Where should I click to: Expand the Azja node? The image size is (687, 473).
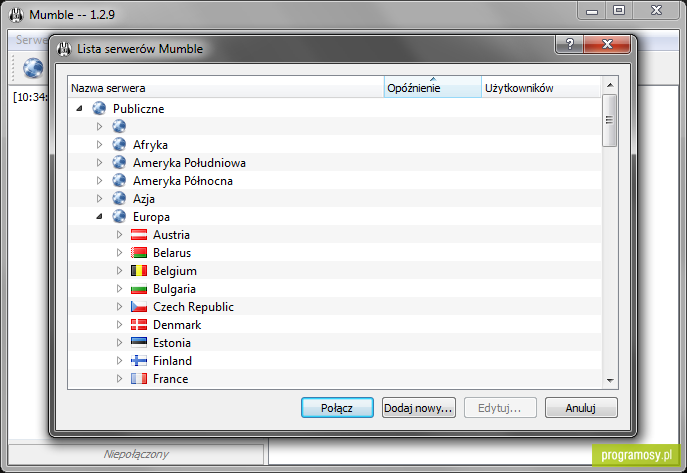[x=99, y=198]
